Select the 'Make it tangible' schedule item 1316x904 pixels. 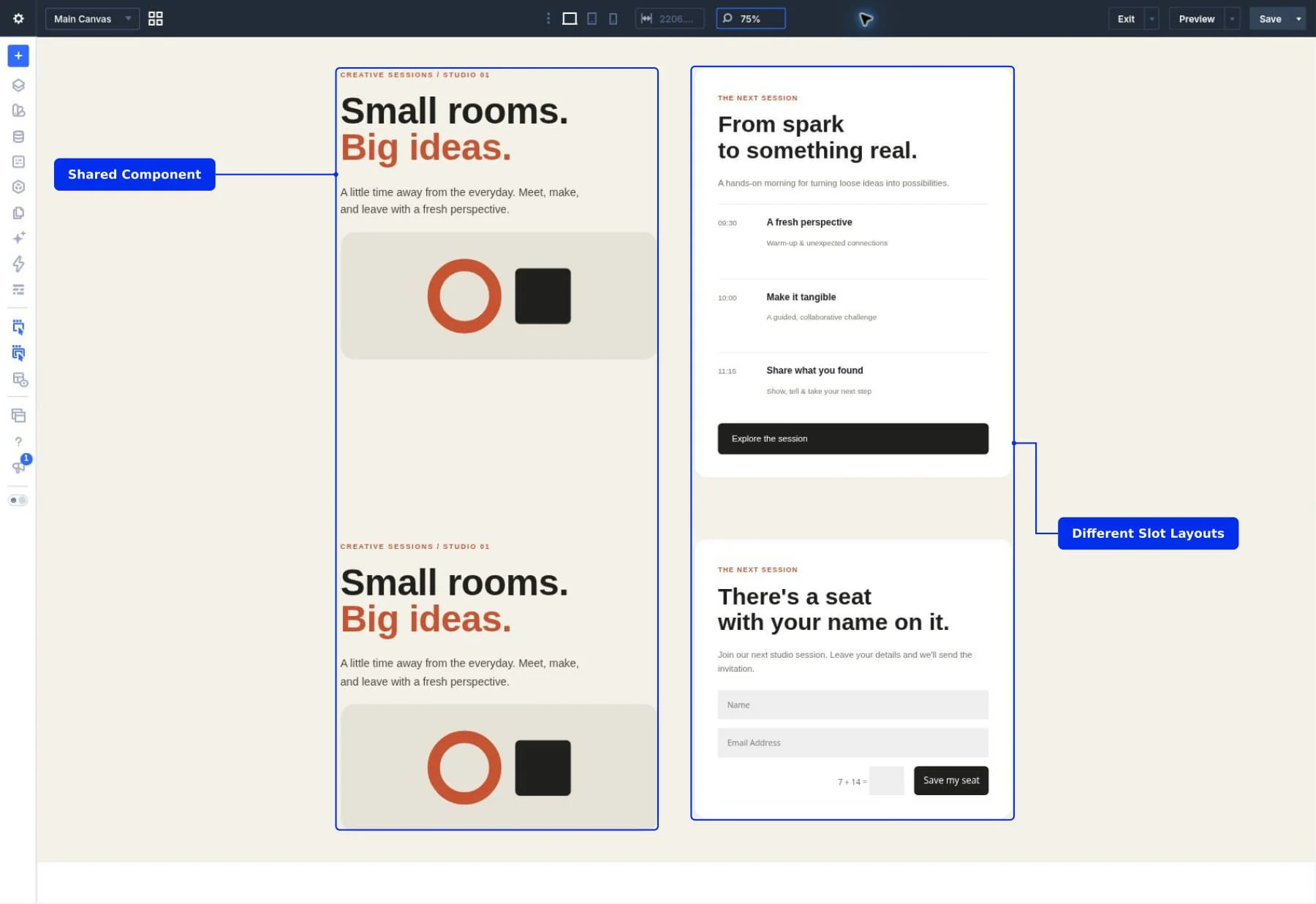tap(801, 297)
